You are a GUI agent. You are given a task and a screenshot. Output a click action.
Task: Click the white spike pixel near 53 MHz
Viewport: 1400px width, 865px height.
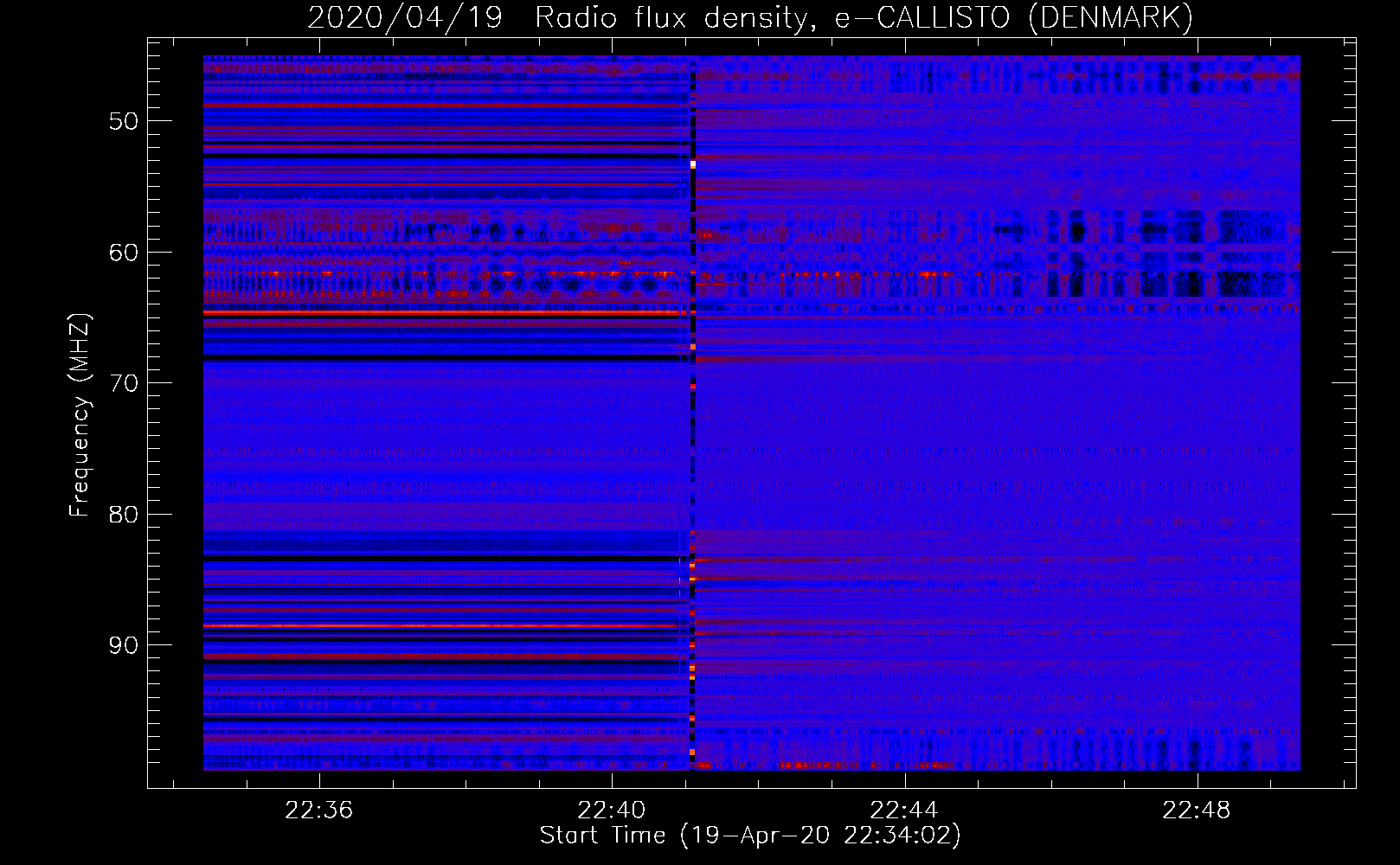point(693,164)
